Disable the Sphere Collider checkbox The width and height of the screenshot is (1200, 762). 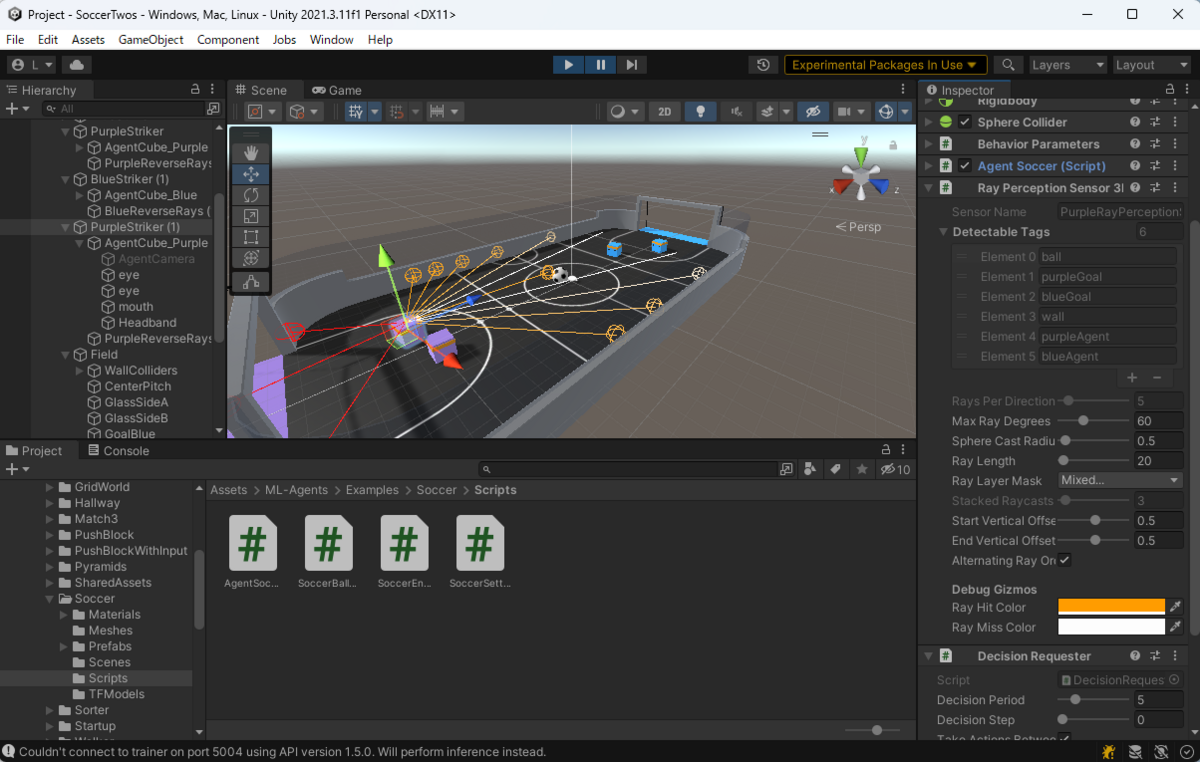[965, 122]
